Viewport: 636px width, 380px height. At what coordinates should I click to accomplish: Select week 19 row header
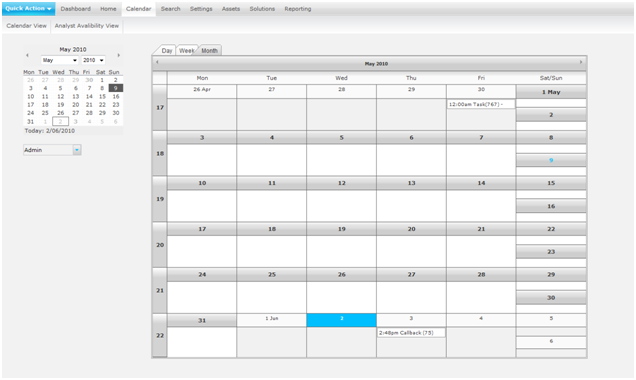click(x=160, y=199)
